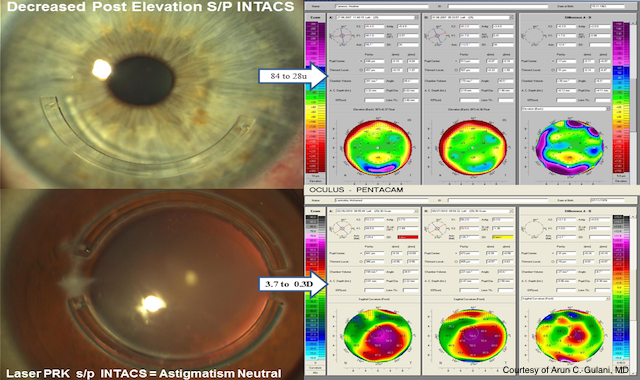Screen dimensions: 640x380
Task: Click the Pupil Center pachy field of upper exam A
Action: 374,61
